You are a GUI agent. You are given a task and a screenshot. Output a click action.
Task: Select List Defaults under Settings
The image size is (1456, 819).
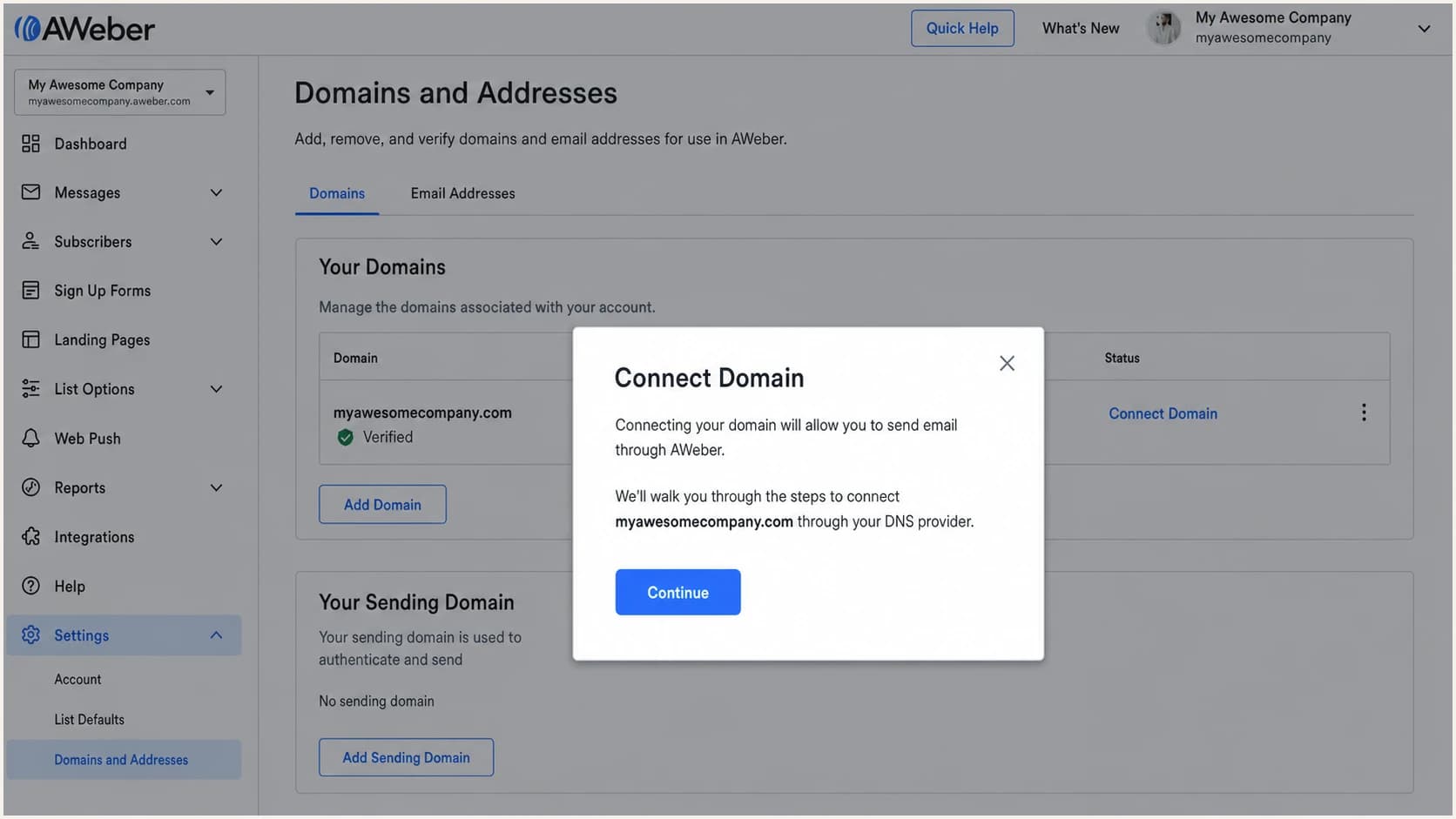coord(89,720)
